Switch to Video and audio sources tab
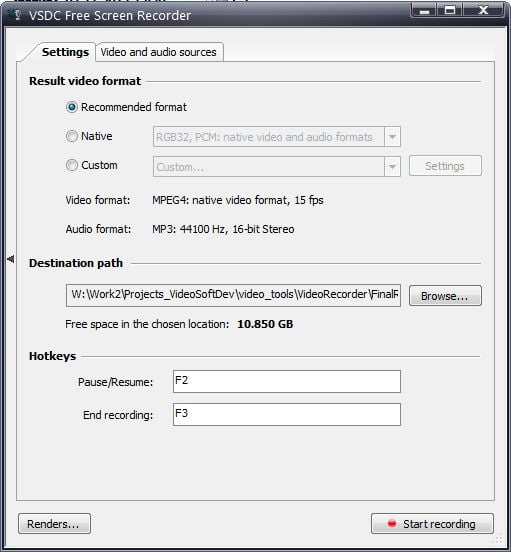The image size is (511, 552). (x=159, y=52)
